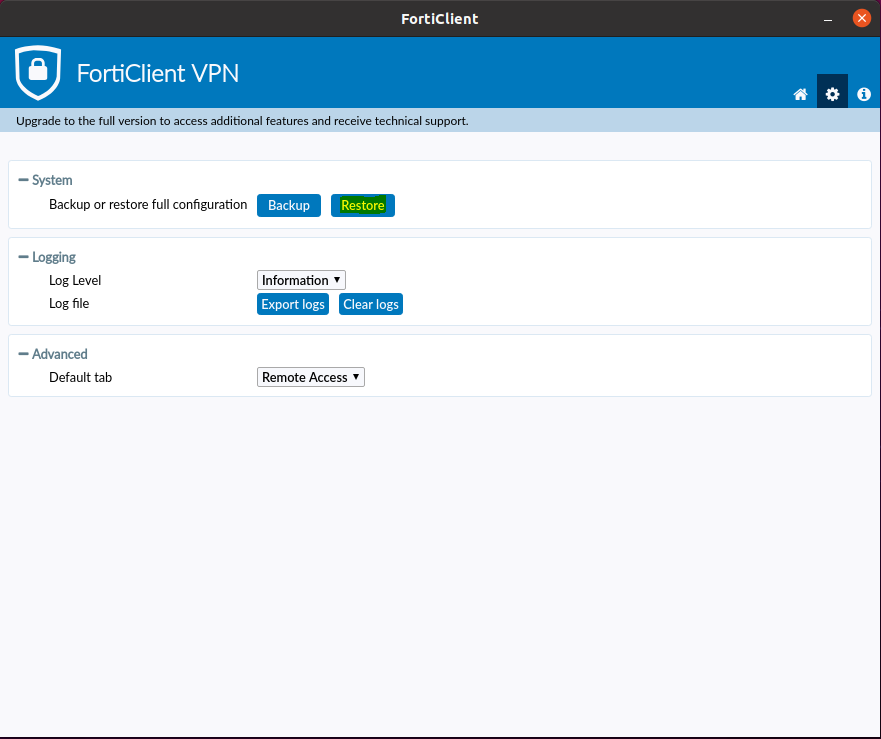
Task: Click the 'FortiClient VPN' heading text
Action: coord(157,73)
